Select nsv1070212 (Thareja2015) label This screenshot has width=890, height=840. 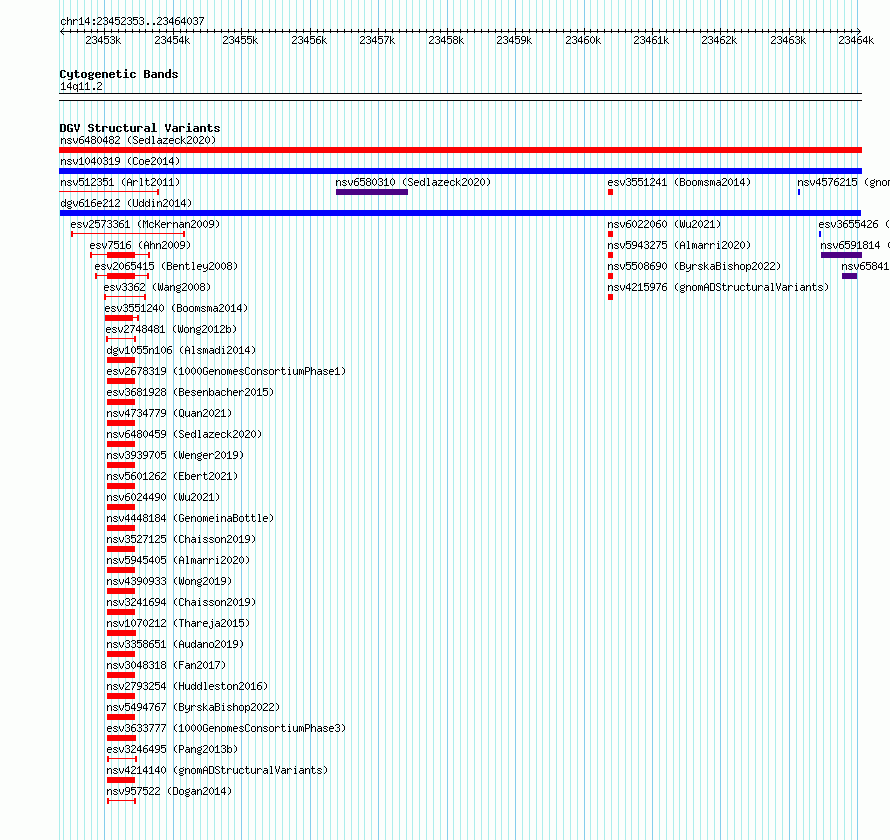point(178,623)
